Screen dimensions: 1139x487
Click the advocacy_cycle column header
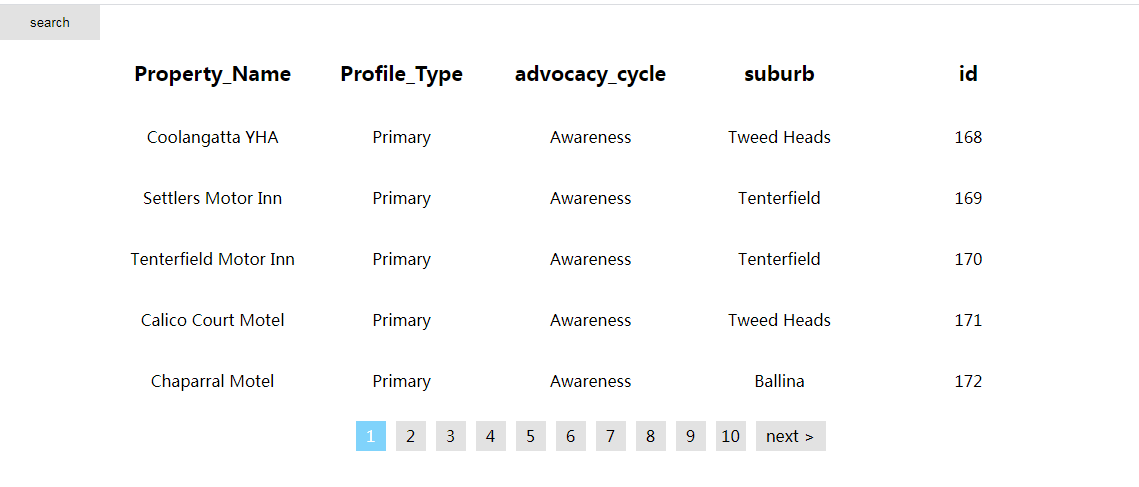click(x=590, y=74)
